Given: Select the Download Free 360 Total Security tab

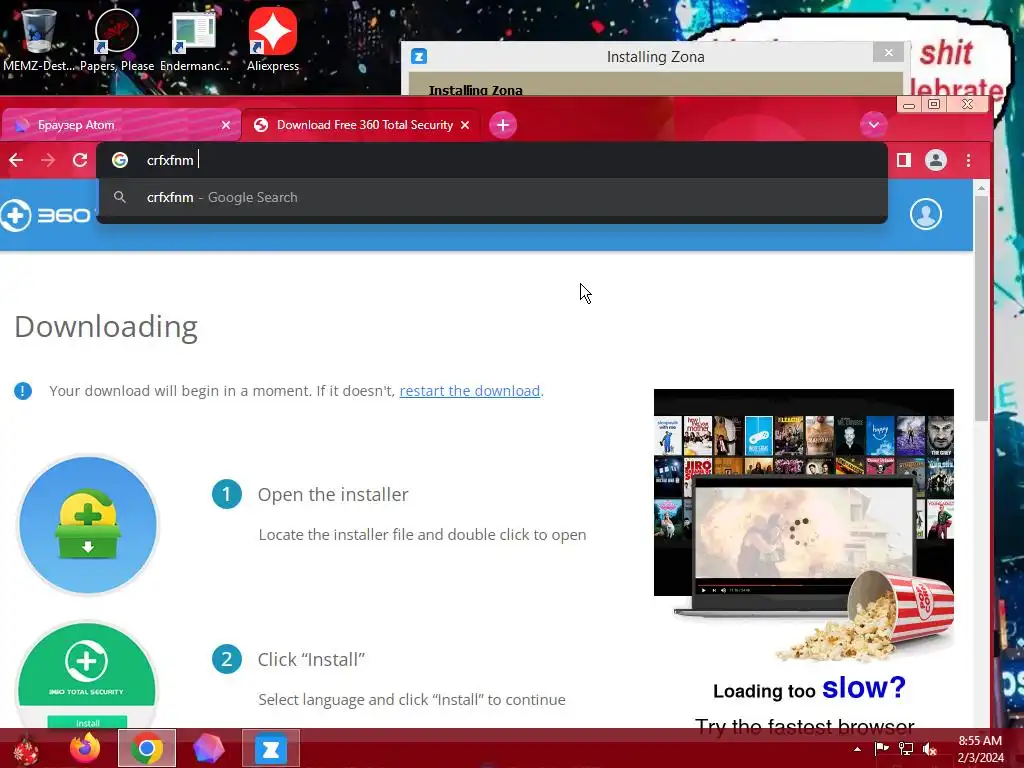Looking at the screenshot, I should (x=359, y=125).
